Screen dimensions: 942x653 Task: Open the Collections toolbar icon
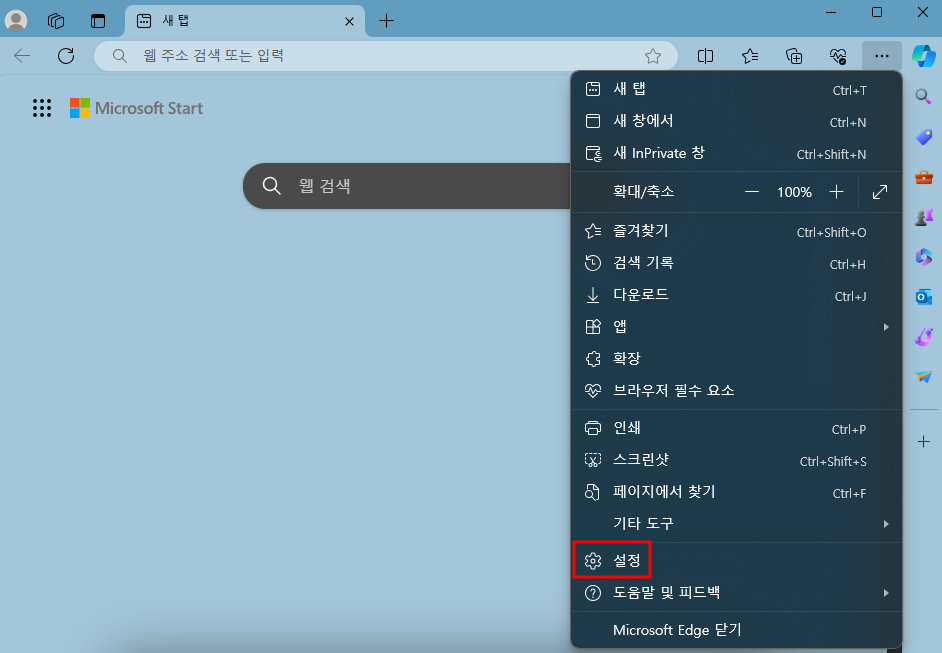pyautogui.click(x=794, y=56)
